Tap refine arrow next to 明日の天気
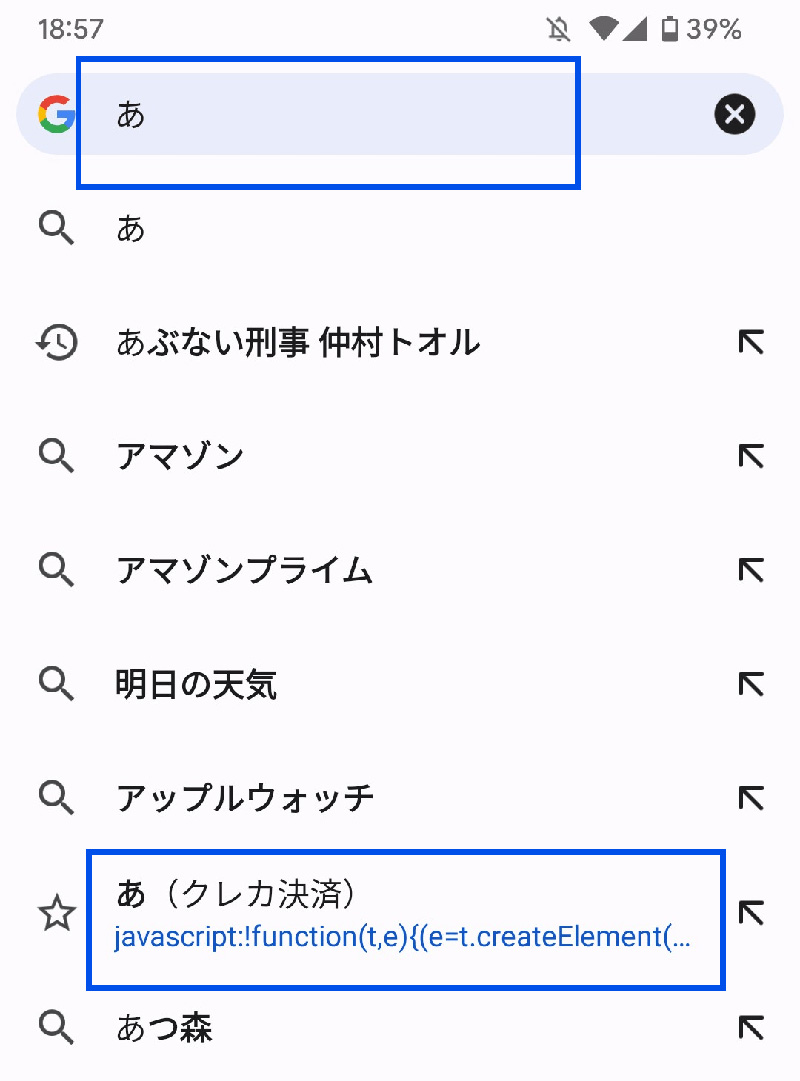 click(750, 685)
